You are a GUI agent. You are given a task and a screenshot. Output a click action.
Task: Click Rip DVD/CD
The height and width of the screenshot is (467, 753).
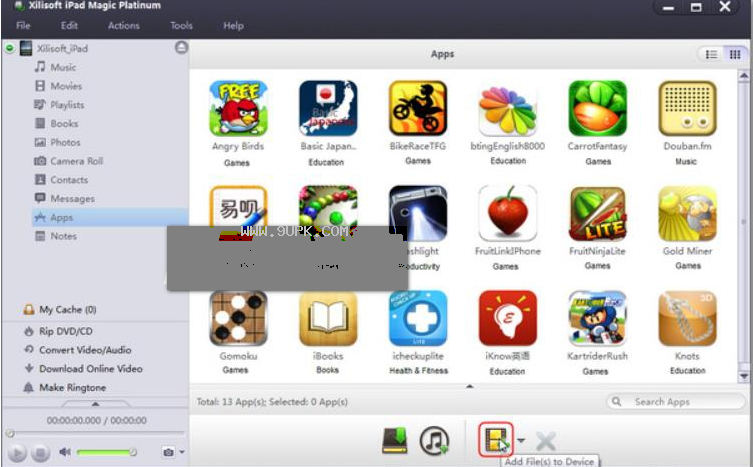click(65, 332)
